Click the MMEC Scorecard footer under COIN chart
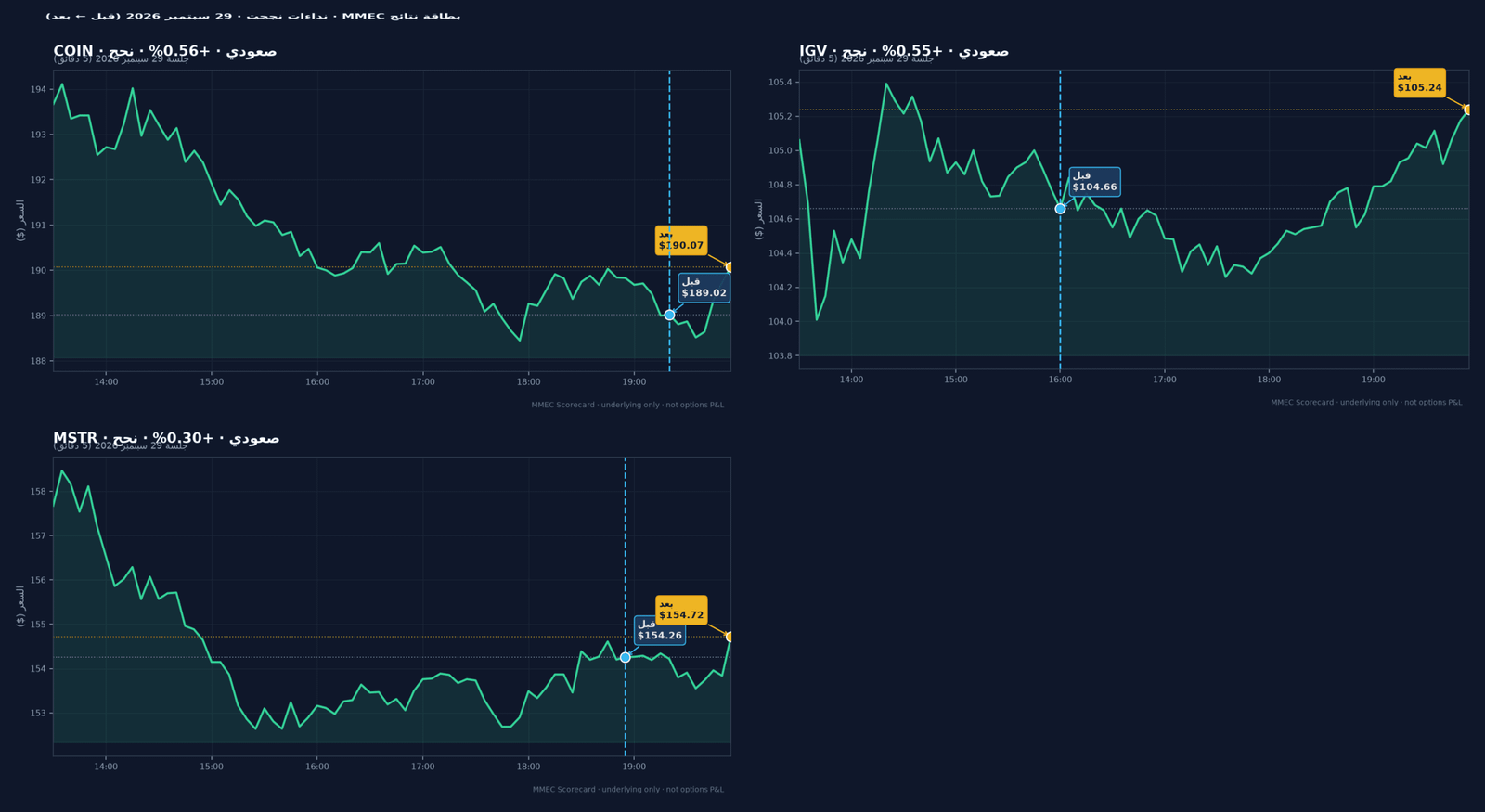 tap(627, 405)
